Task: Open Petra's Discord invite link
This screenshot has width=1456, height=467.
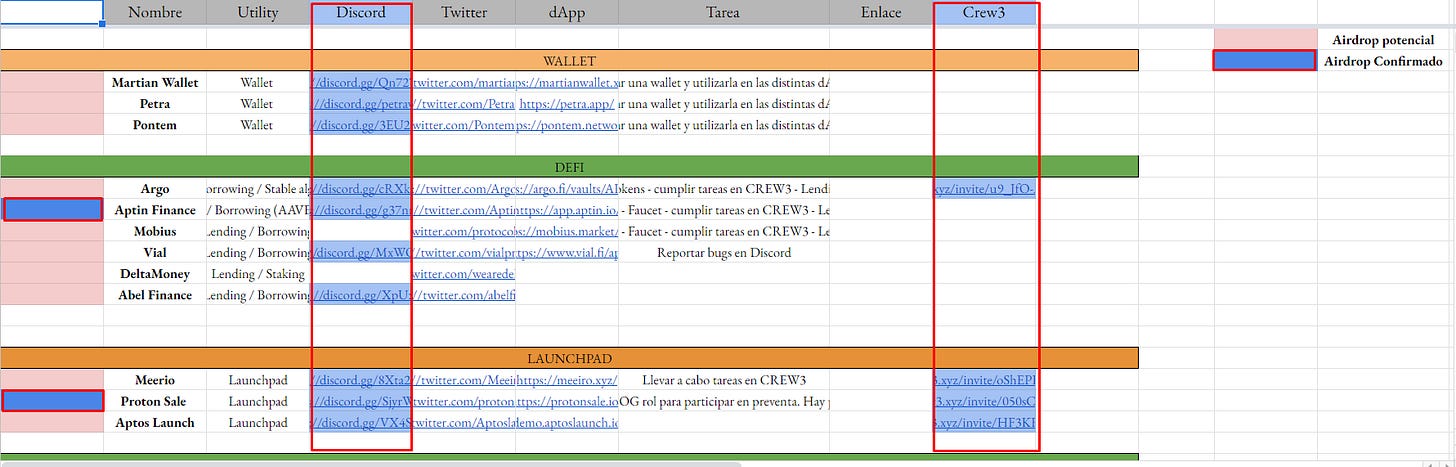Action: 361,103
